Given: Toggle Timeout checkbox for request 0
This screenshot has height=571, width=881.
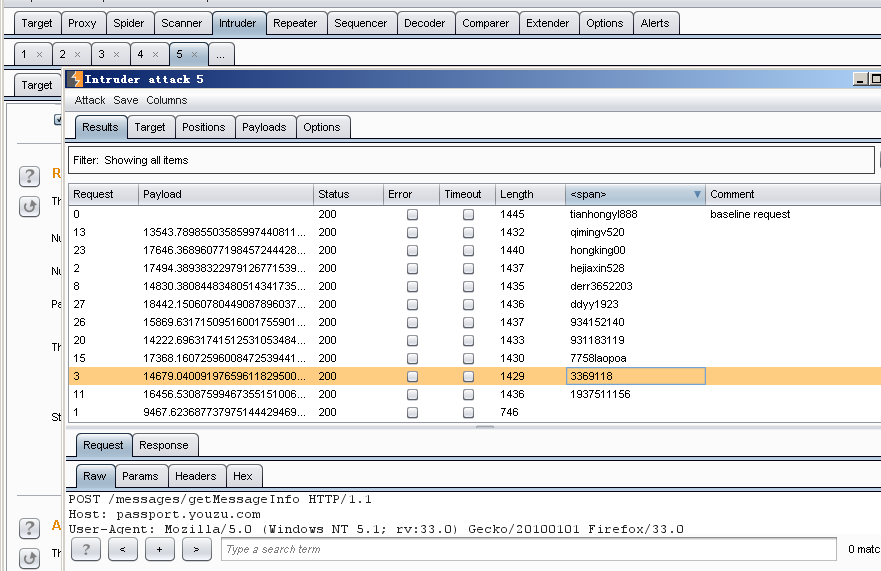Looking at the screenshot, I should (x=468, y=215).
